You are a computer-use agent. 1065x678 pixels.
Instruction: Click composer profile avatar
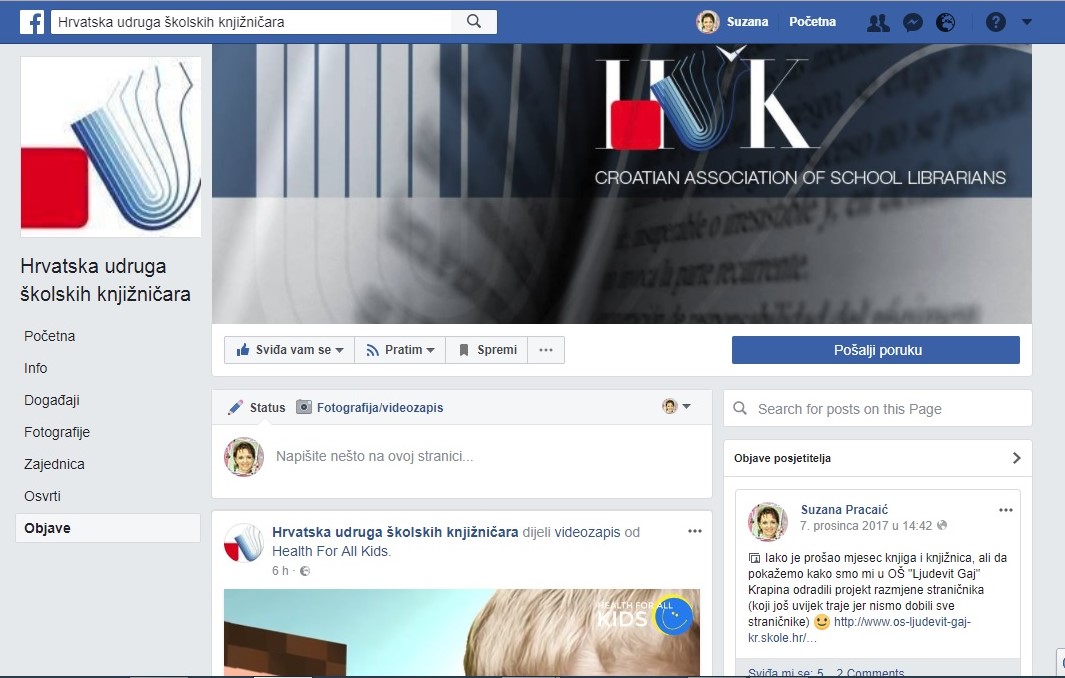coord(244,457)
